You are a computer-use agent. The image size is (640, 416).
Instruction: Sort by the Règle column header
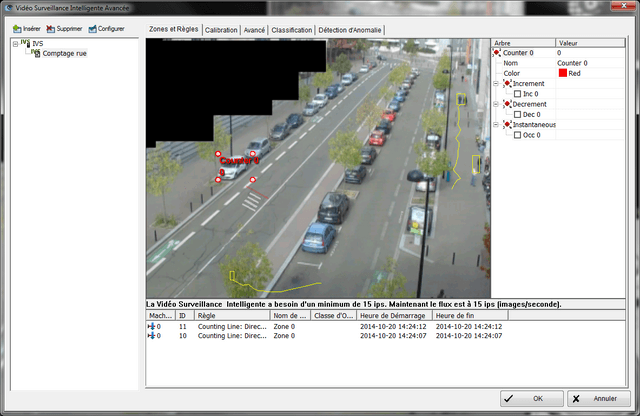(232, 316)
